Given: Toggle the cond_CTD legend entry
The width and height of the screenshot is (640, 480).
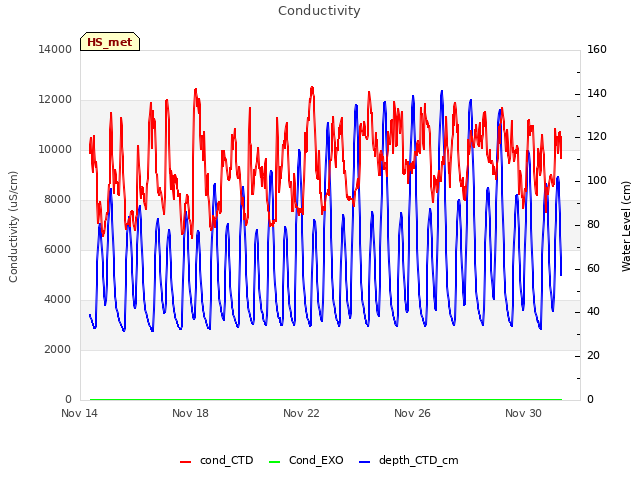Looking at the screenshot, I should pyautogui.click(x=217, y=460).
